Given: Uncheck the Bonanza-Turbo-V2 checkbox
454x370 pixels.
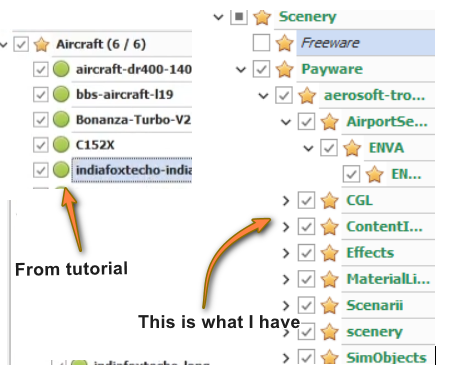Looking at the screenshot, I should click(x=41, y=120).
